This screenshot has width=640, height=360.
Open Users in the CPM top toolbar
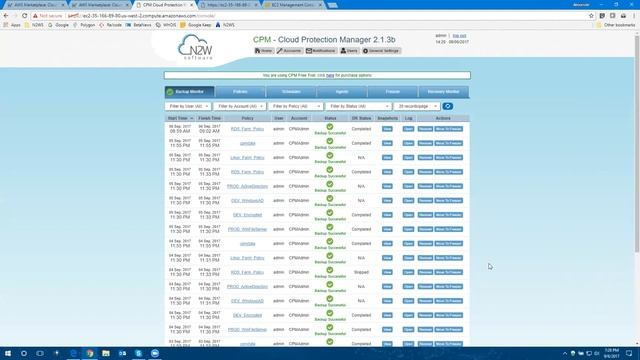[349, 51]
